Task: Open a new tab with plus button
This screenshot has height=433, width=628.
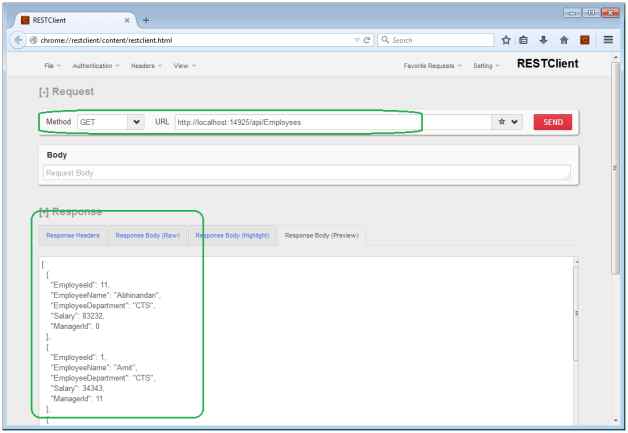Action: pos(147,20)
